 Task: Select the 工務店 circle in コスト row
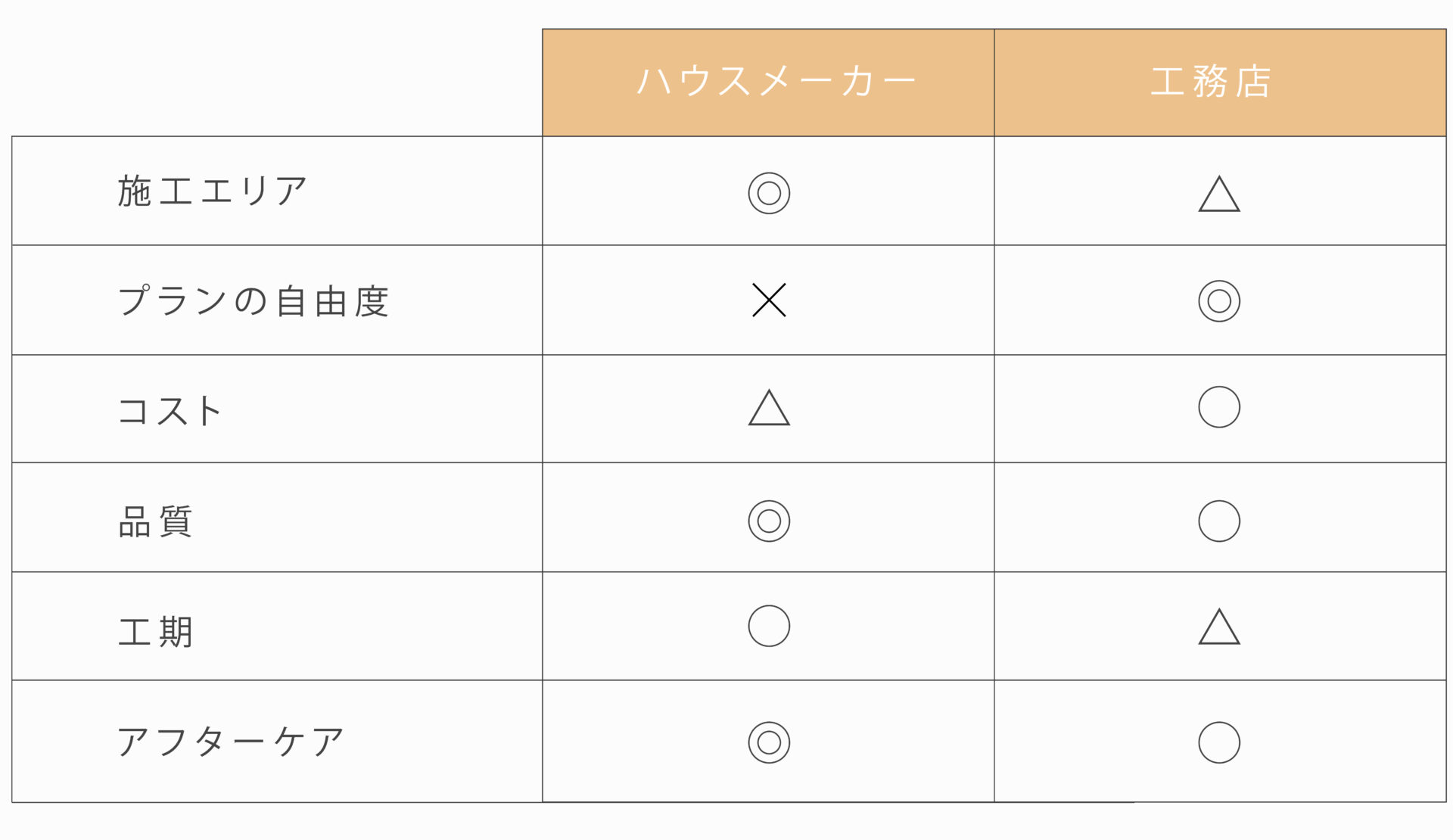pyautogui.click(x=1219, y=407)
